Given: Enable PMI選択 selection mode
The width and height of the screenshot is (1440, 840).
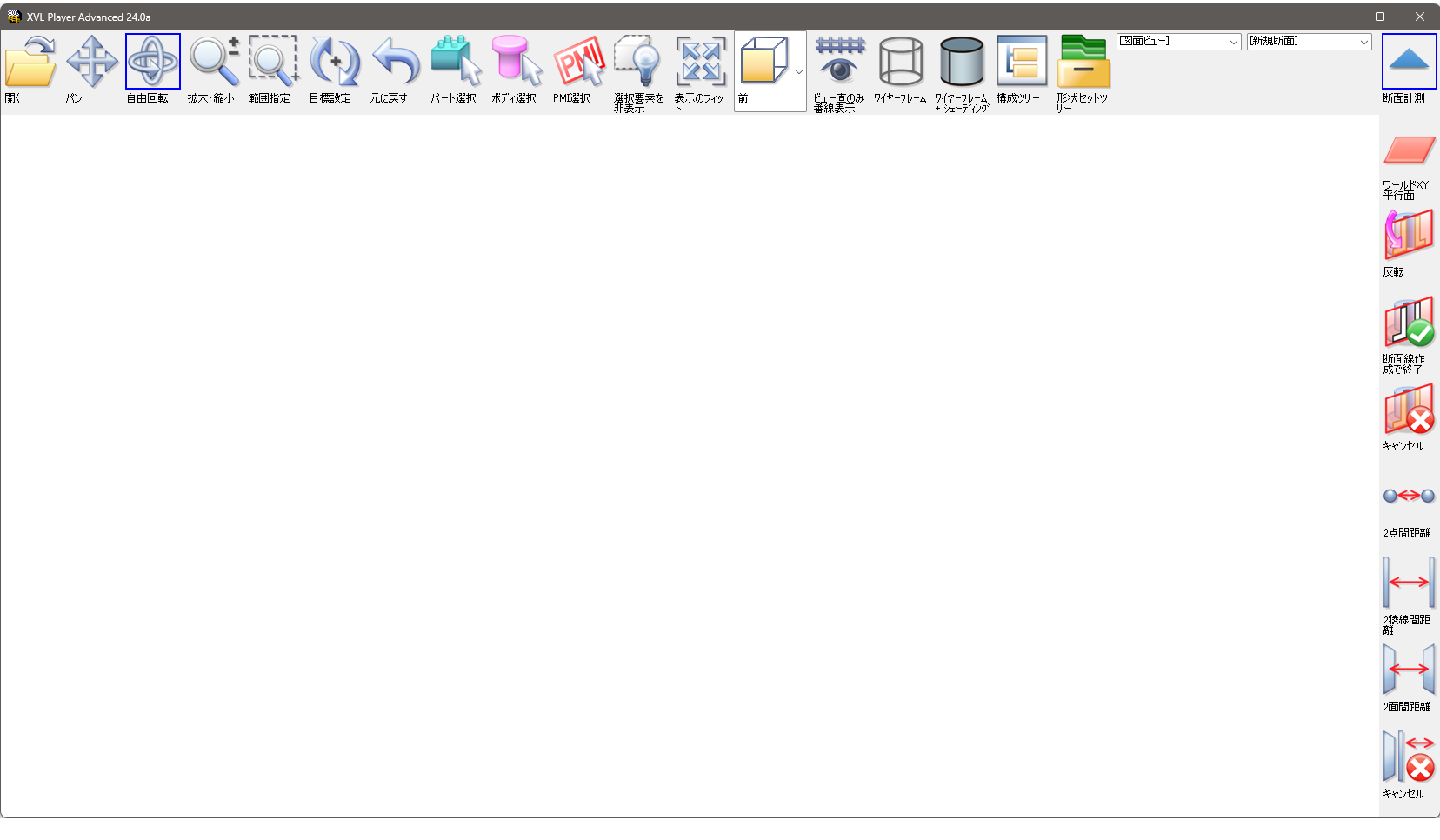Looking at the screenshot, I should click(579, 62).
